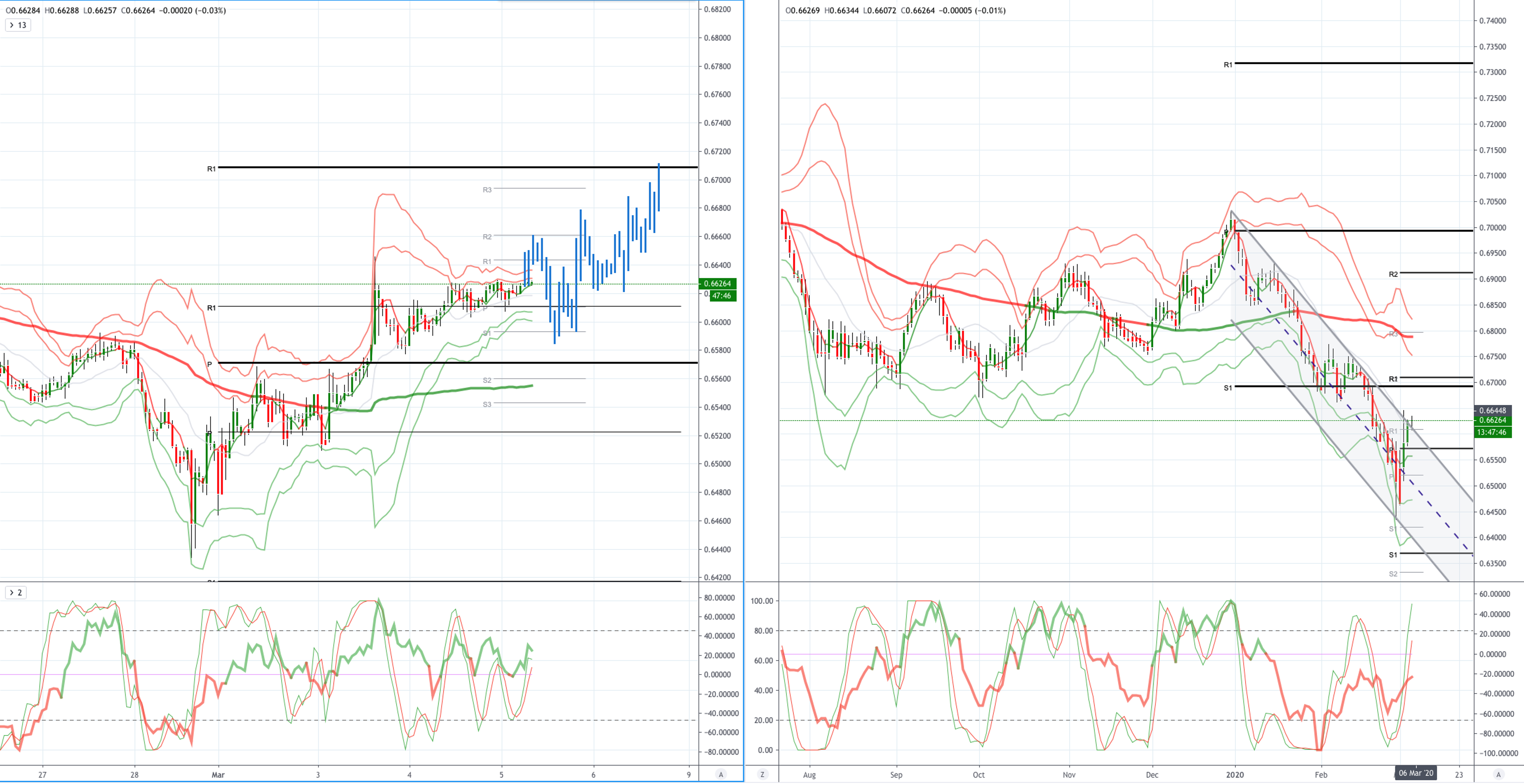Viewport: 1524px width, 784px height.
Task: Click the 13:47:46 countdown label
Action: click(1493, 432)
